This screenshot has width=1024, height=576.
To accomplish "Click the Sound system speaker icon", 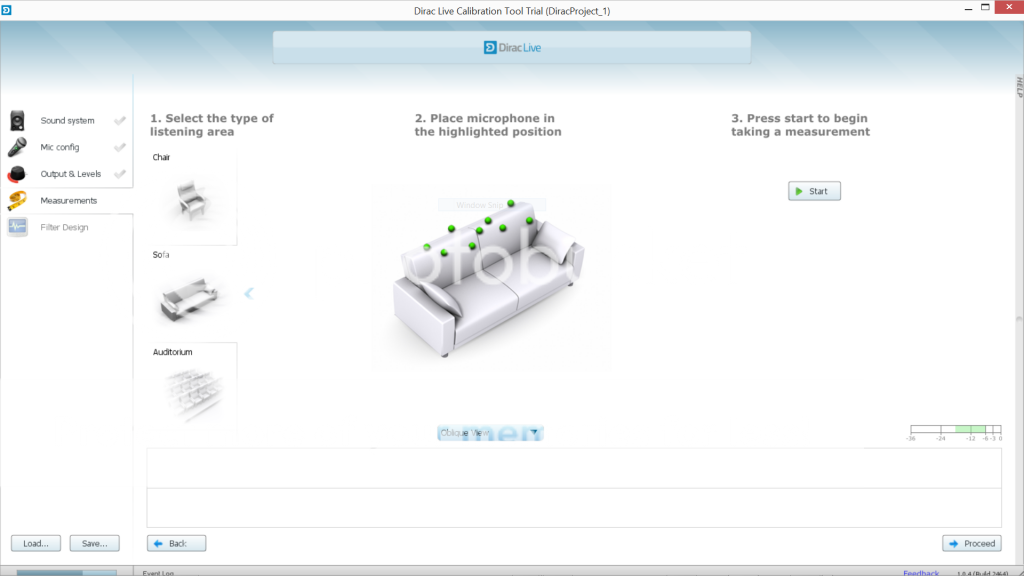I will [x=17, y=121].
